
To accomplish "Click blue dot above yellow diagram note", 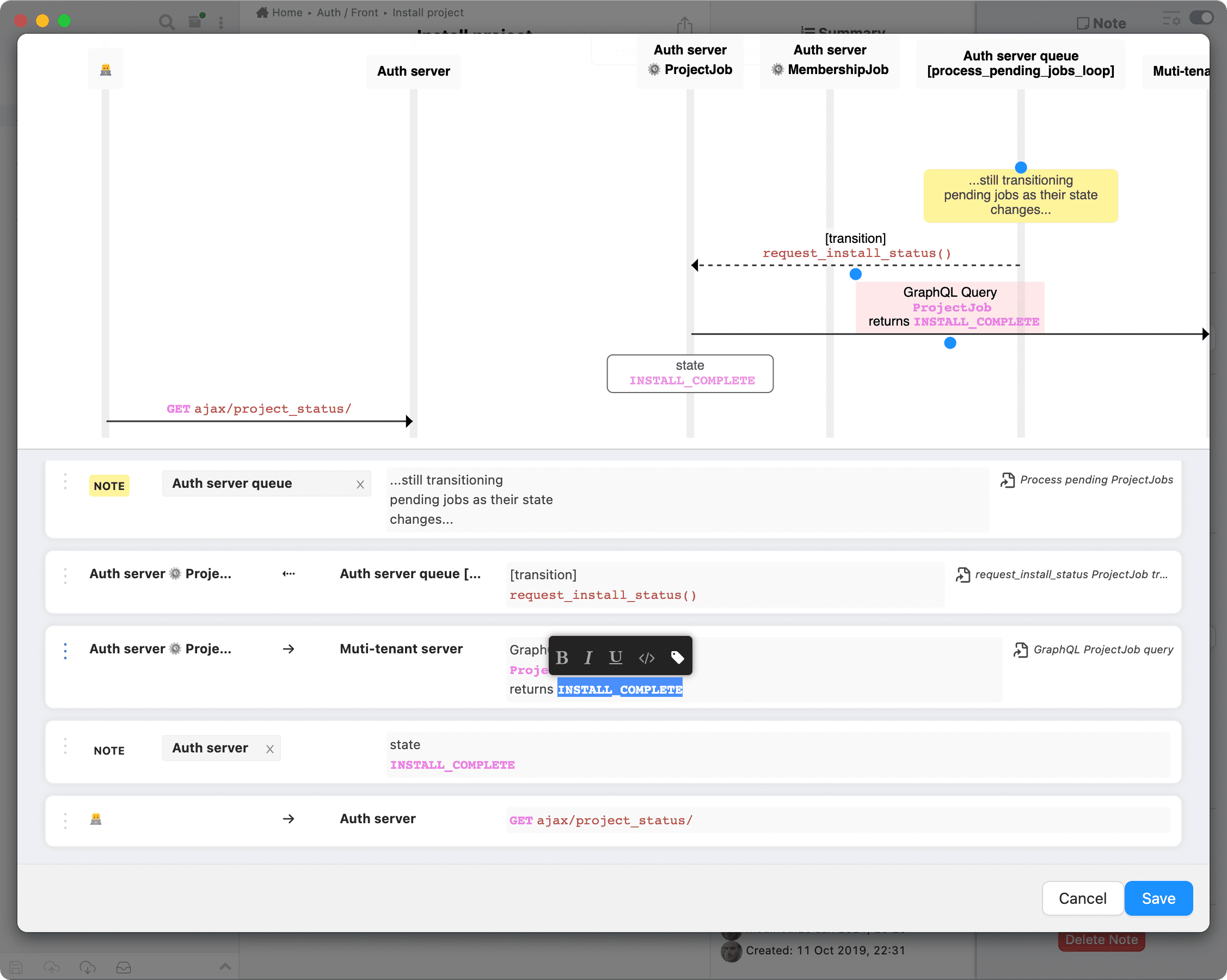I will coord(1020,167).
